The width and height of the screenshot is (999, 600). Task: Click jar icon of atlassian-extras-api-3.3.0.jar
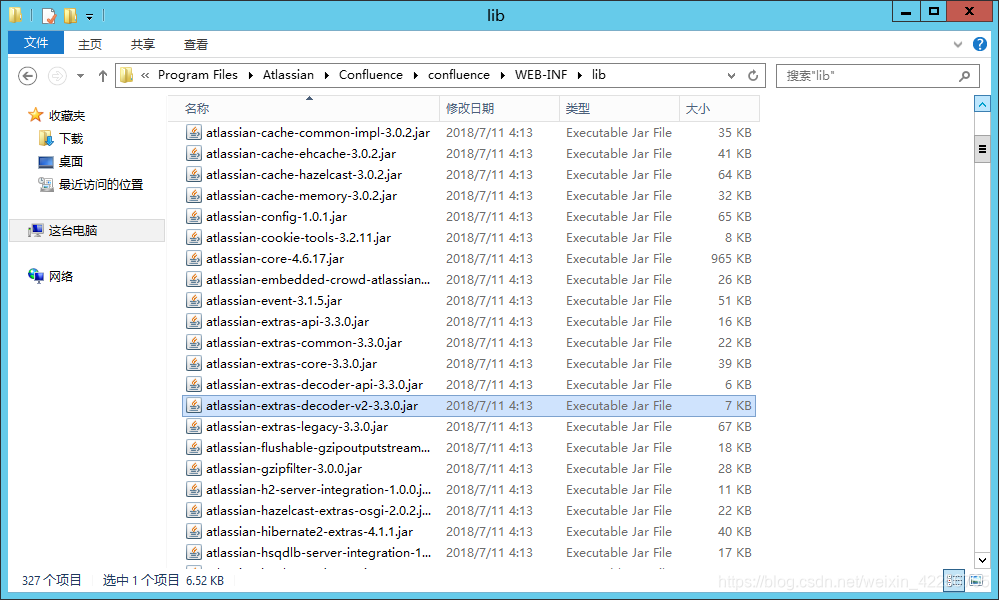pos(194,322)
